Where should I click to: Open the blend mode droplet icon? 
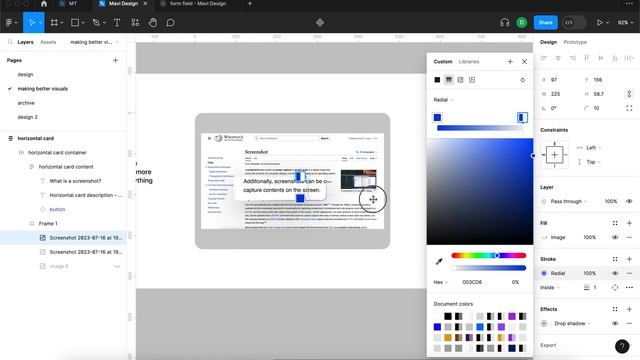coord(522,80)
